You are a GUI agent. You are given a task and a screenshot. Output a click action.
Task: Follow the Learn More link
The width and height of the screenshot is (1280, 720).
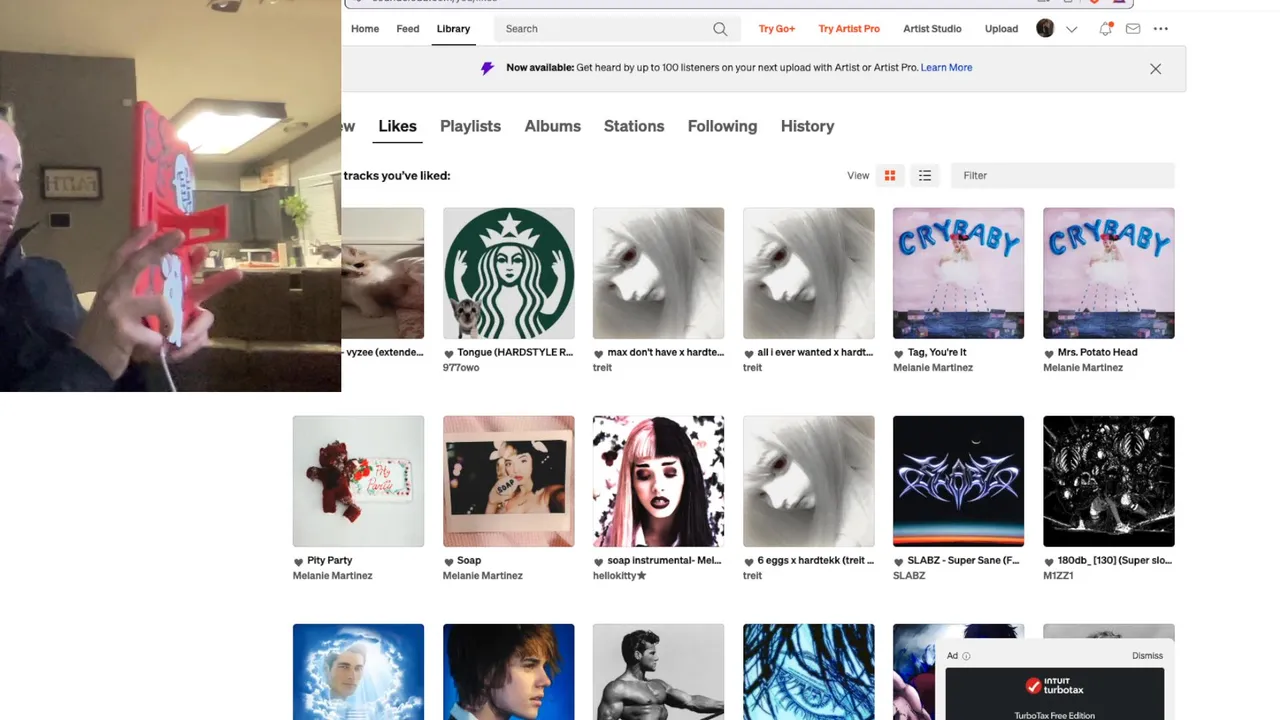tap(946, 68)
